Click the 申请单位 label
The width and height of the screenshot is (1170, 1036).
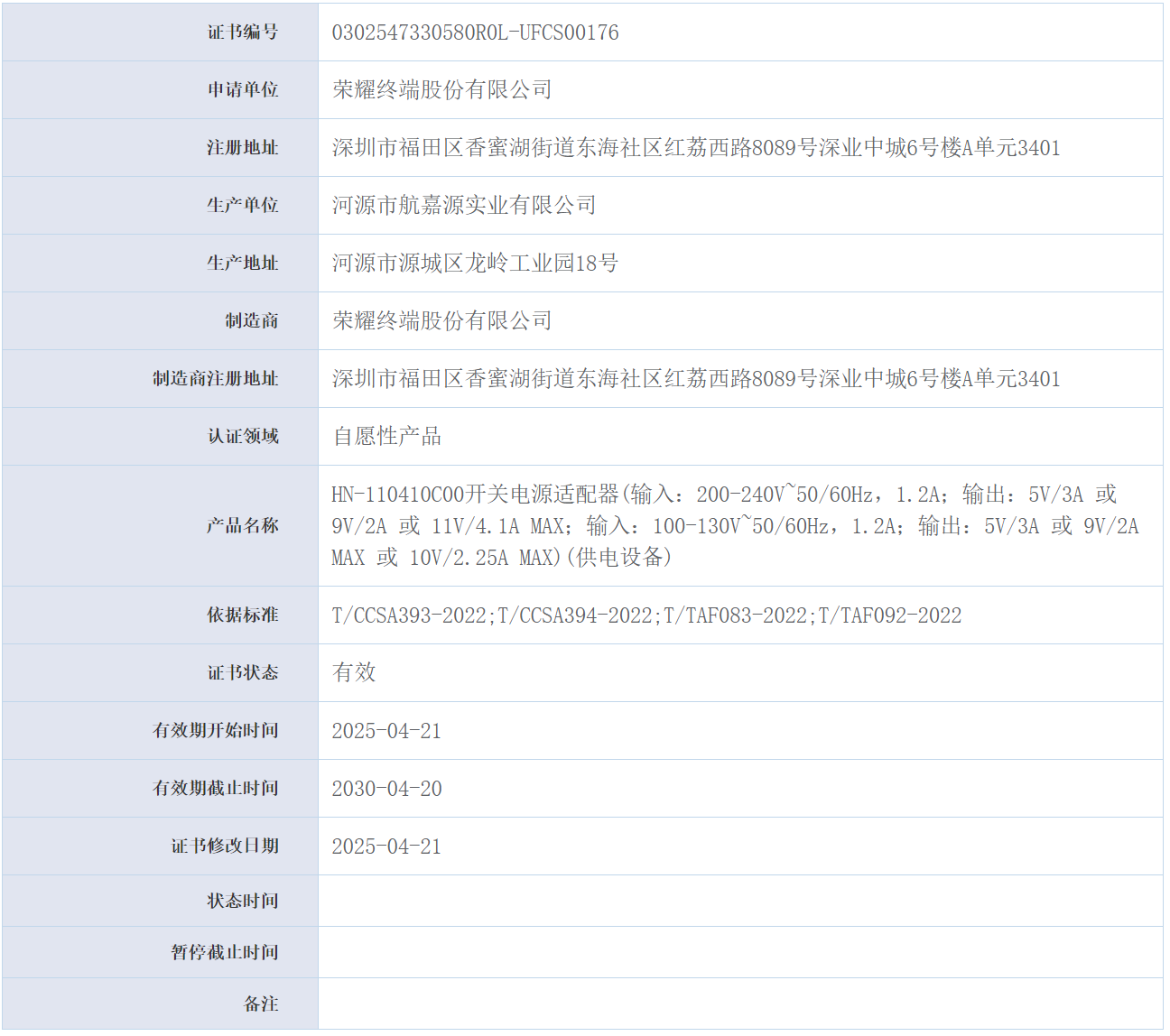click(x=243, y=90)
